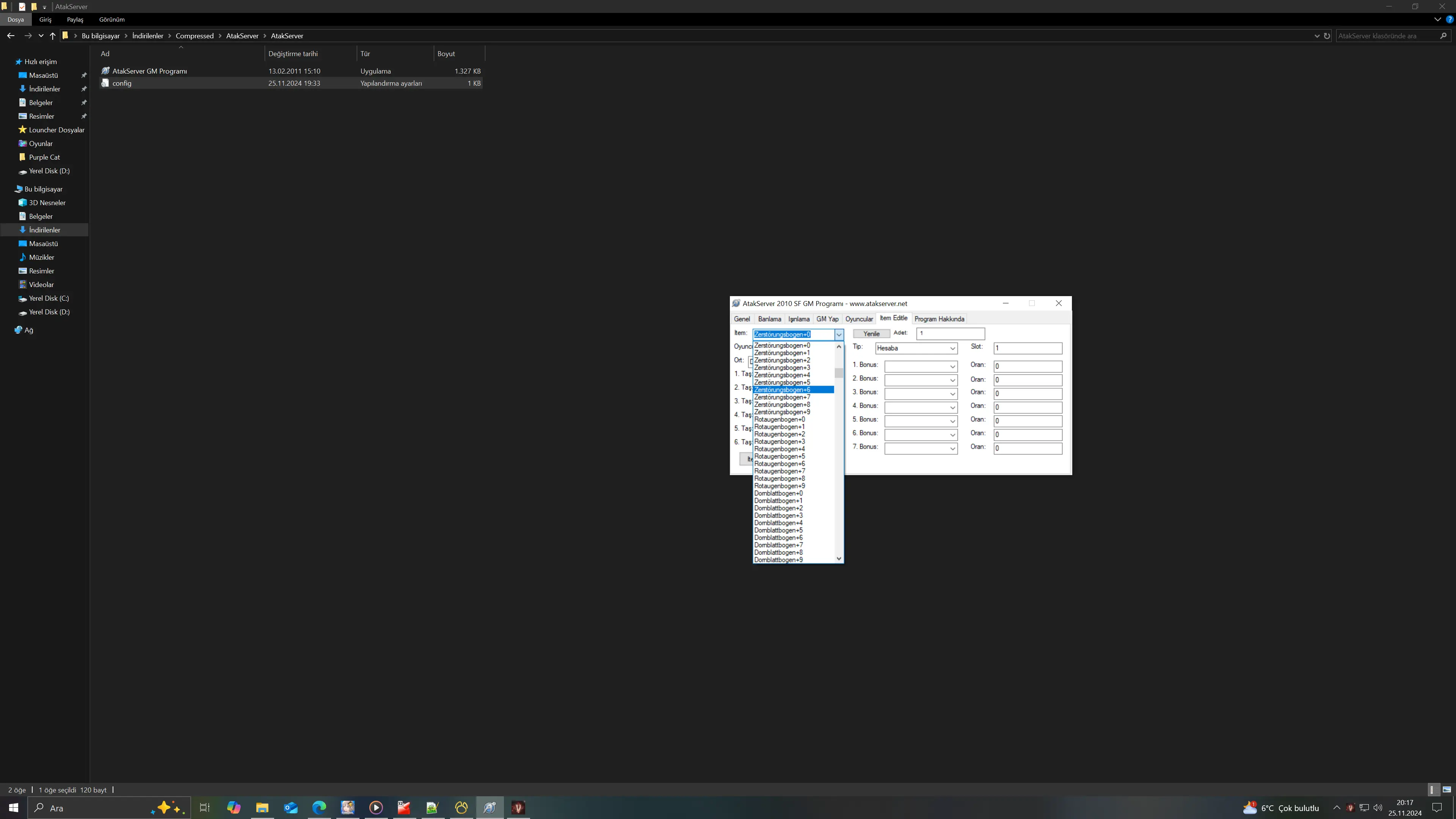The height and width of the screenshot is (819, 1456).
Task: Click the refresh icon in address bar
Action: click(1327, 36)
